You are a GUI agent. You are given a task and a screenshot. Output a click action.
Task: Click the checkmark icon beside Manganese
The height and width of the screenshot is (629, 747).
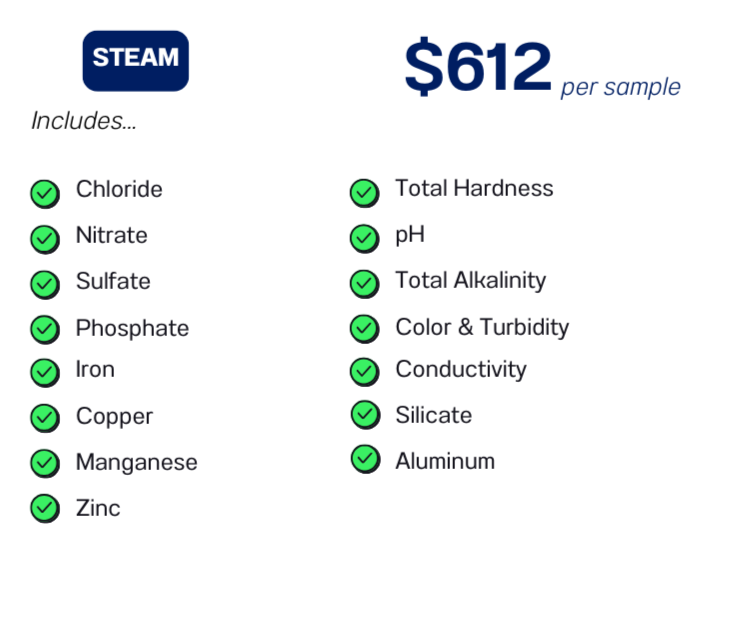point(45,464)
